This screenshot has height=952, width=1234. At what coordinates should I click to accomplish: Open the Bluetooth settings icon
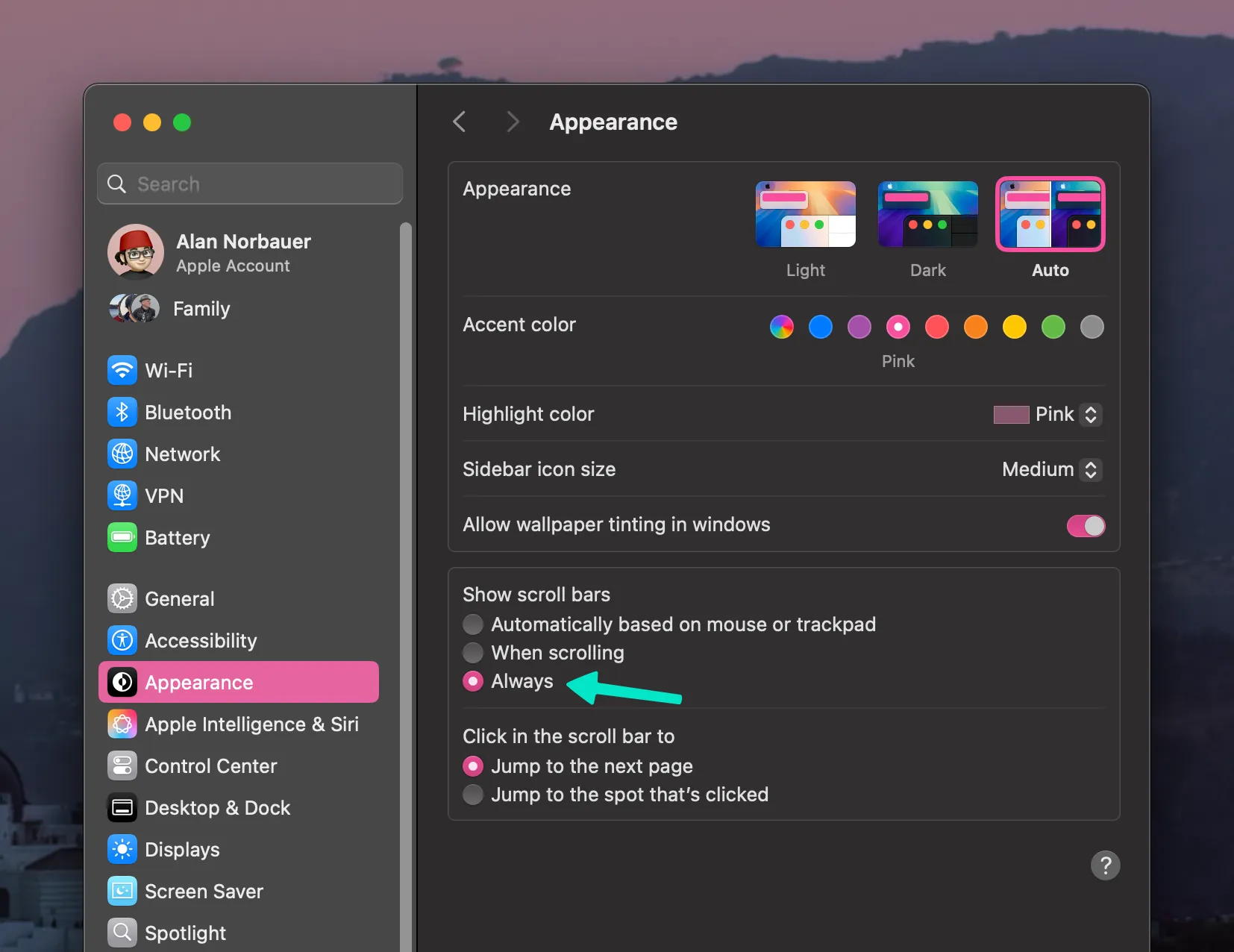pos(122,412)
